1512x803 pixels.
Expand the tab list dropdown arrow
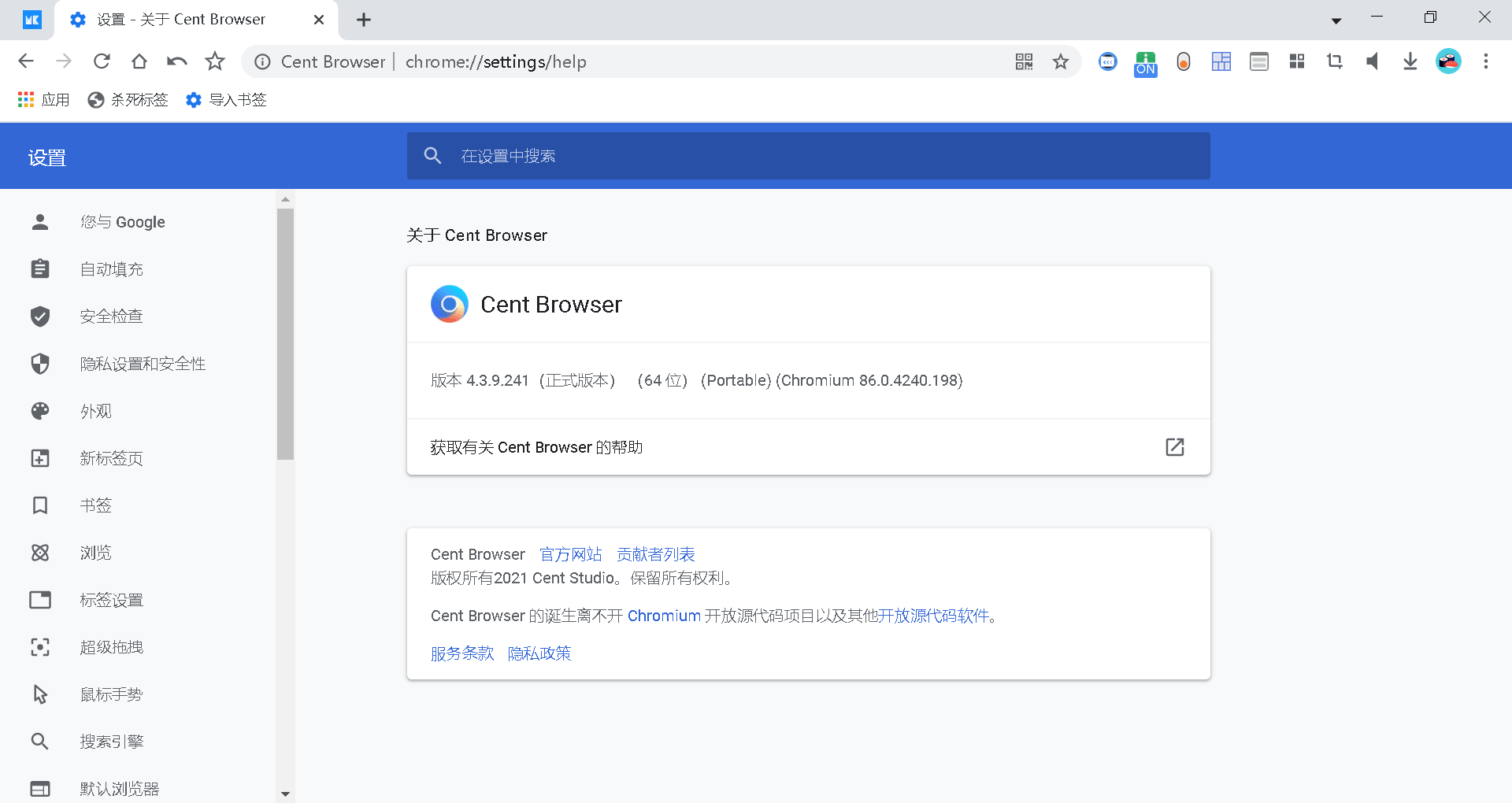(1336, 21)
